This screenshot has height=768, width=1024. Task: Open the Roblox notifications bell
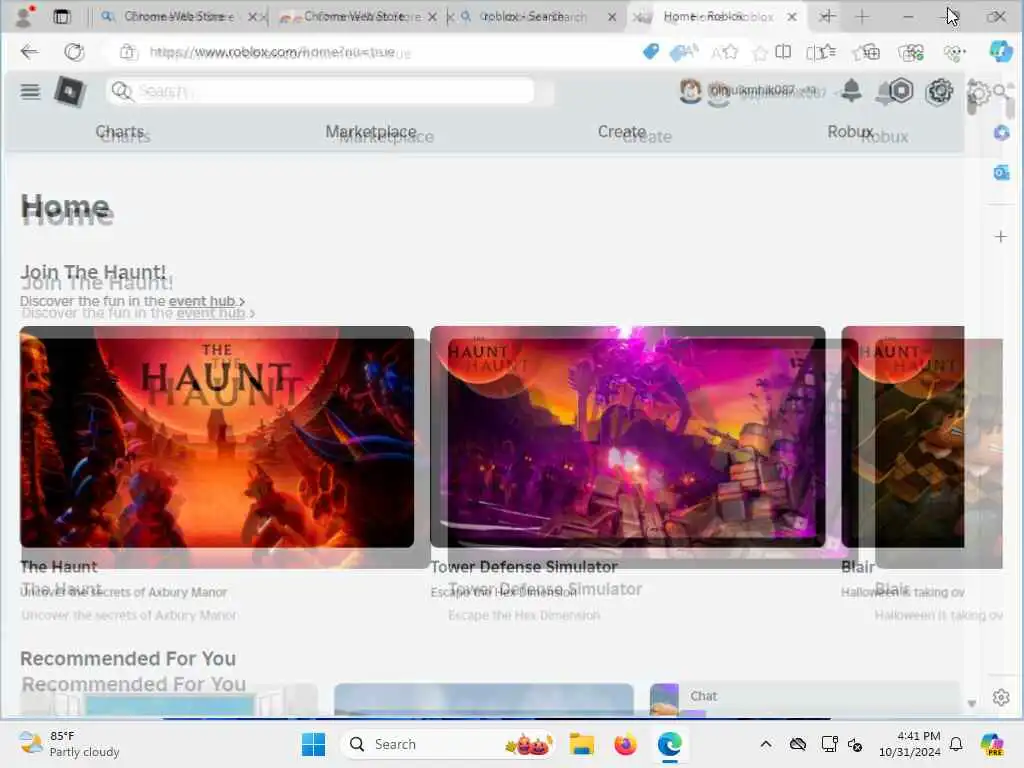point(850,91)
